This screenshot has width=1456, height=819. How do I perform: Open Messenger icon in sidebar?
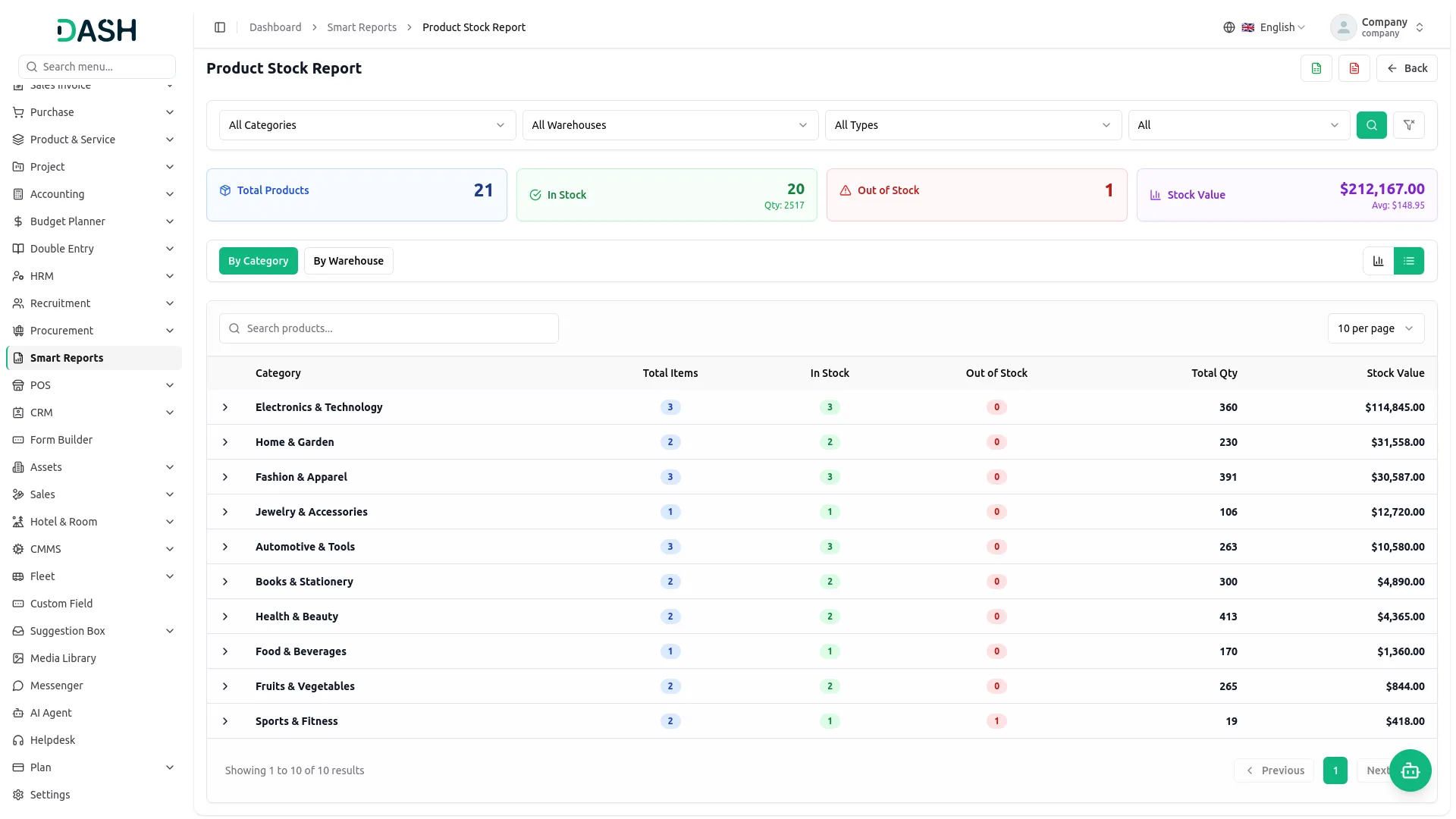(18, 686)
